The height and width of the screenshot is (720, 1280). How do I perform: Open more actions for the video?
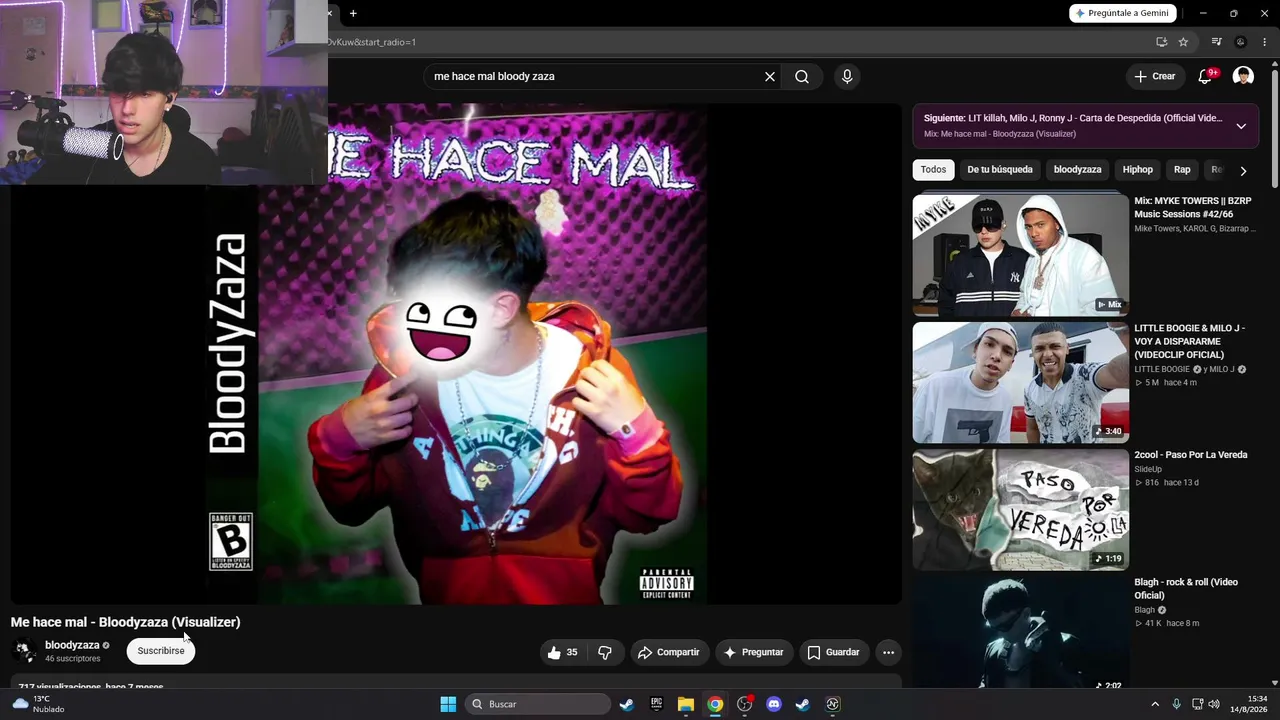coord(888,652)
